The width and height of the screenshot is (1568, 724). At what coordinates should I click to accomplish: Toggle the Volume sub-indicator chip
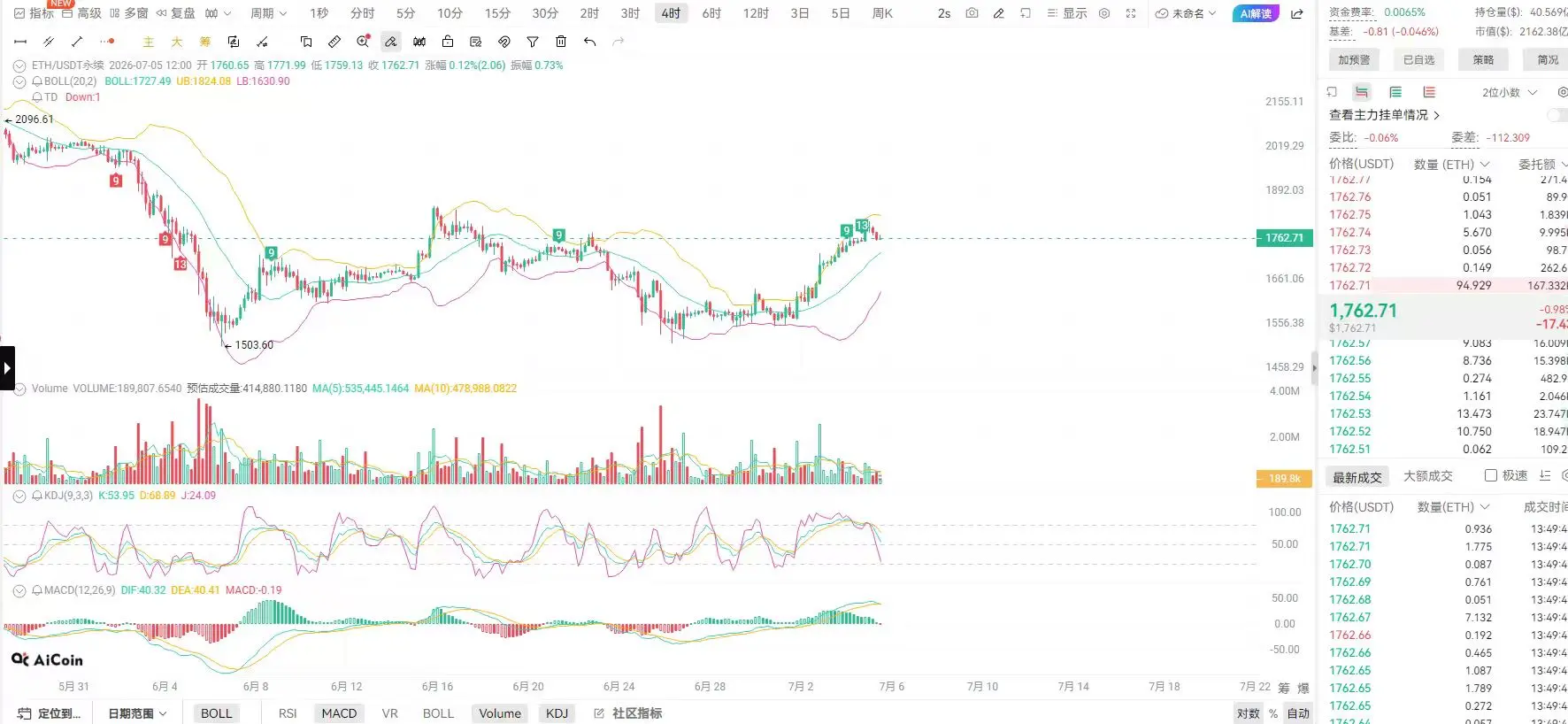[x=500, y=713]
